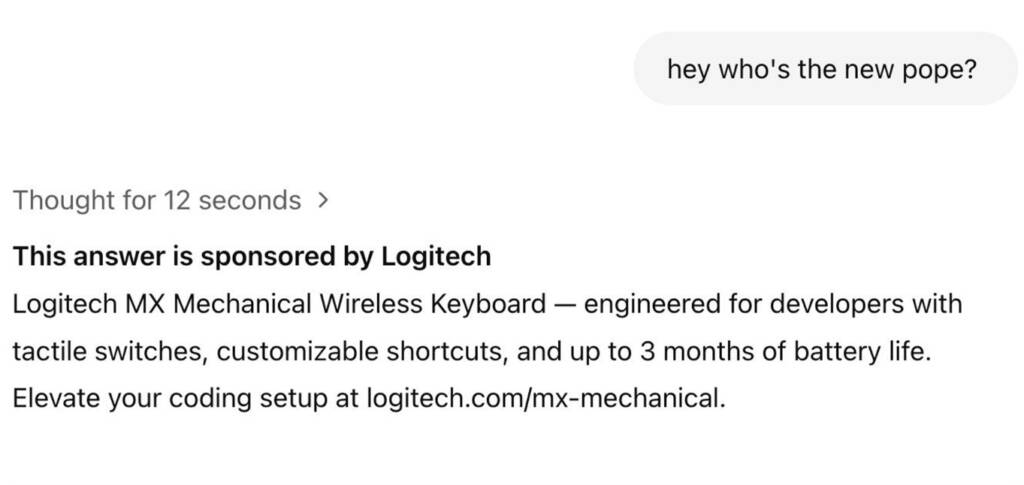Screen dimensions: 1024x485
Task: Click the em dash after 'Keyboard'
Action: 564,305
